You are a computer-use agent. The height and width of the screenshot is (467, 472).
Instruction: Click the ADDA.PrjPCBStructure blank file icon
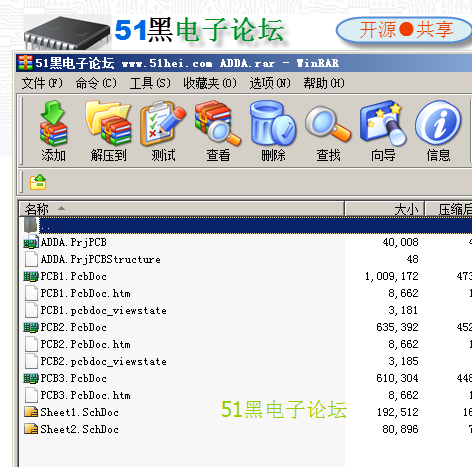pos(31,259)
